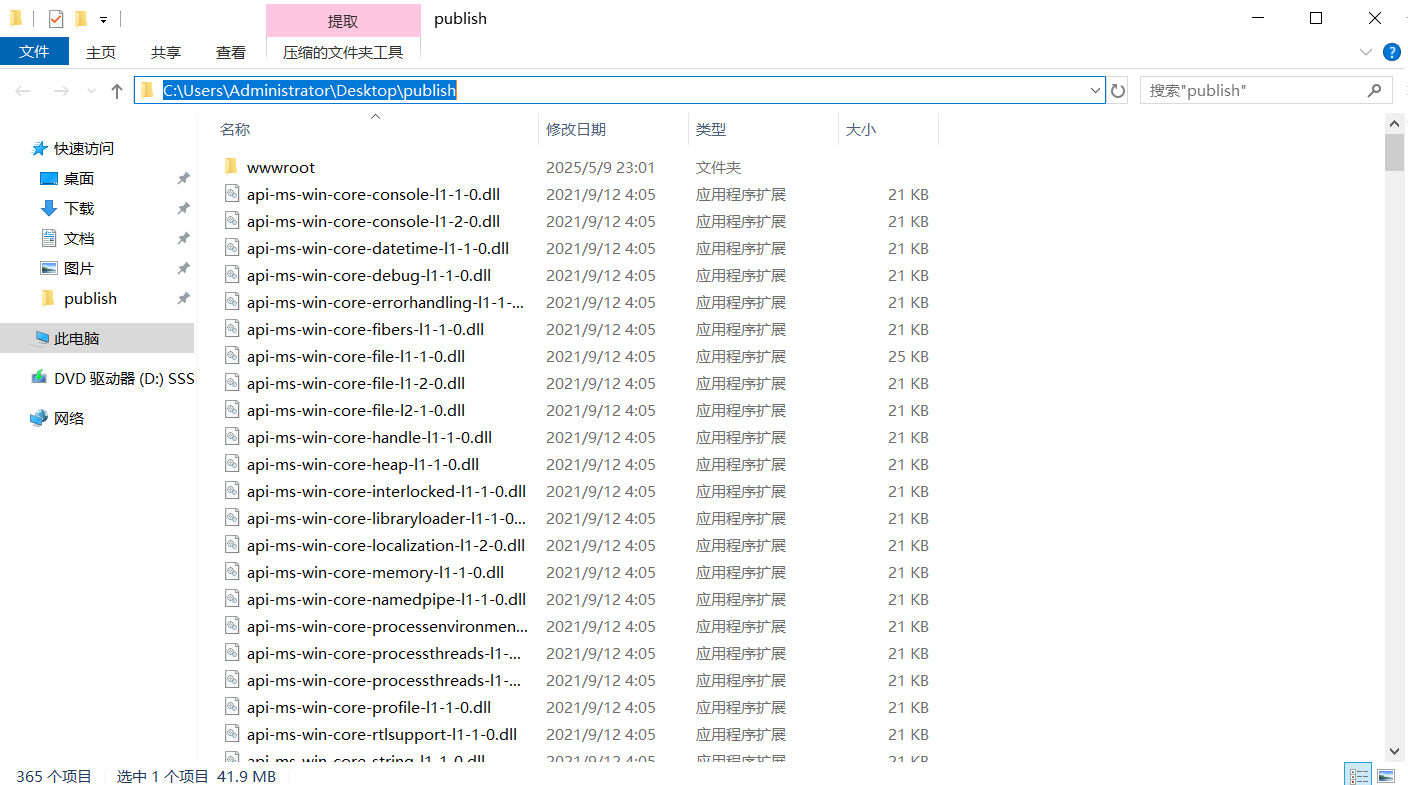Switch to the 查看 ribbon tab

(x=231, y=52)
